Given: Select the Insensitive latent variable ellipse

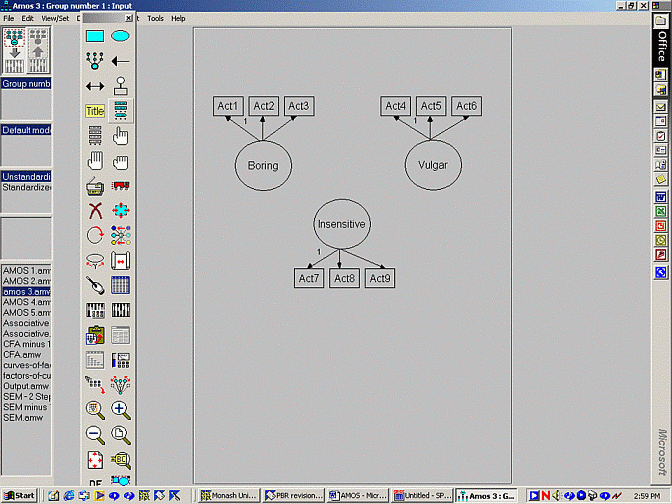Looking at the screenshot, I should [x=341, y=224].
